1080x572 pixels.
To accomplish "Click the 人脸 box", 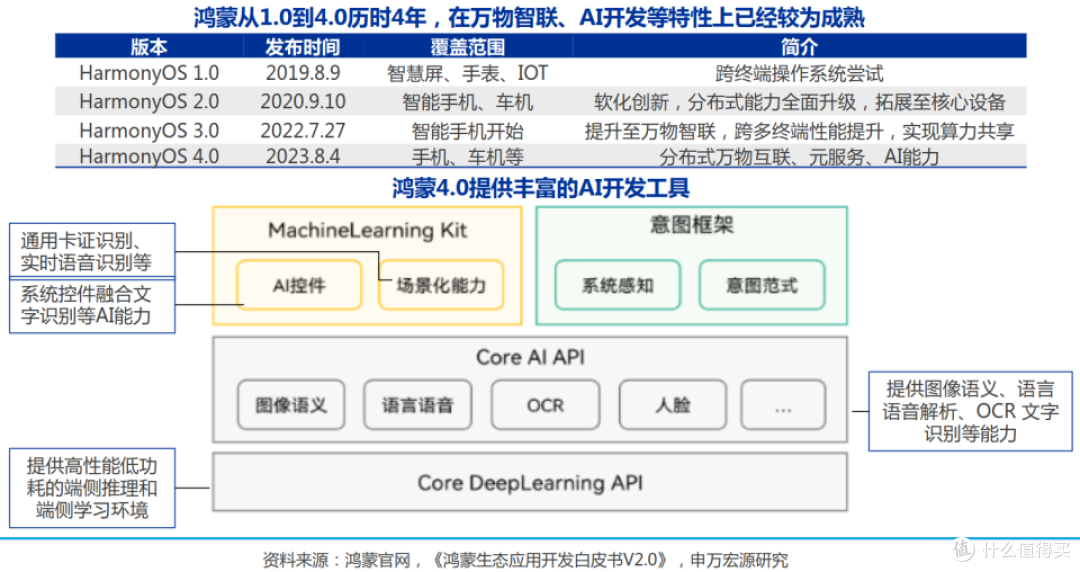I will coord(673,405).
